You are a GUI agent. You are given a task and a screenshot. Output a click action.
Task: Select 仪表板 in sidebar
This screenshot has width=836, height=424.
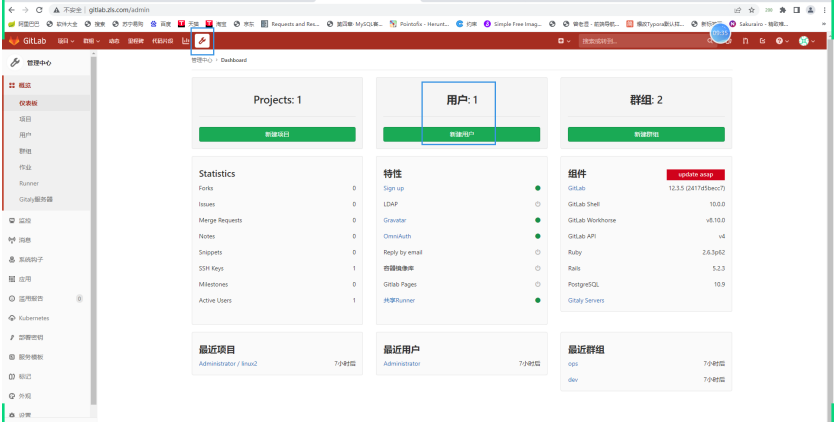coord(29,103)
